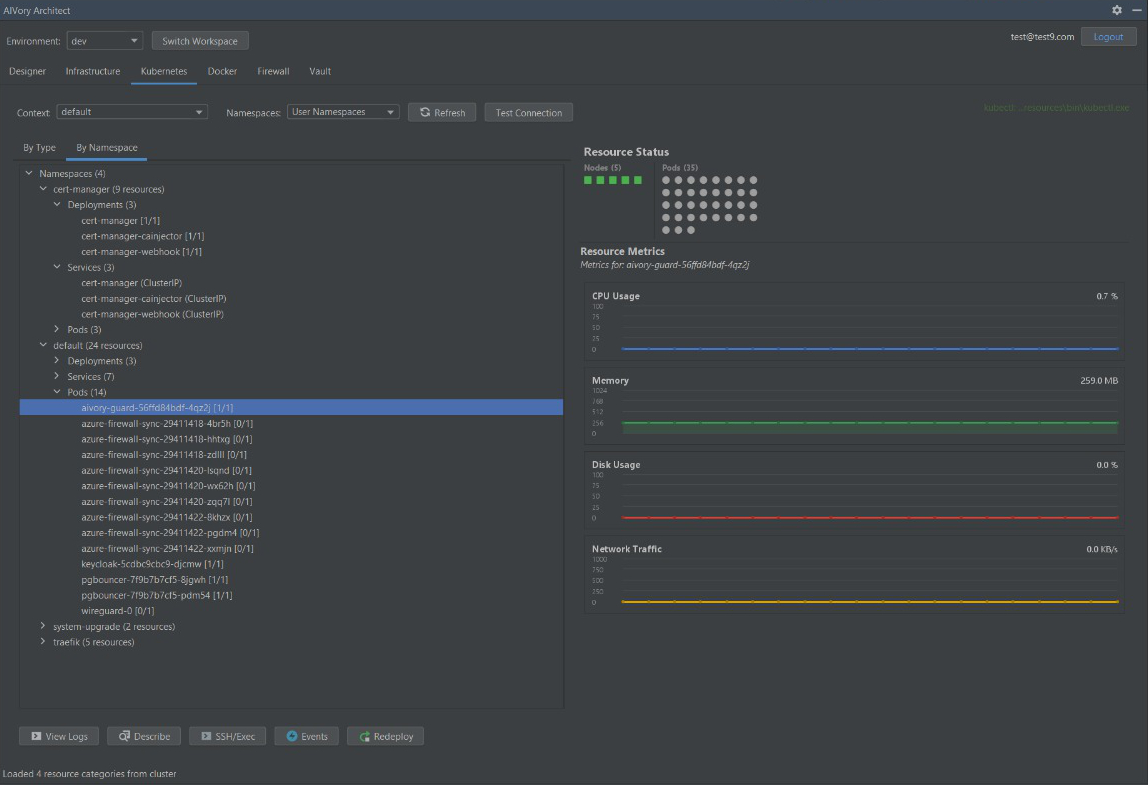
Task: Select cert-manager-cainjector (ClusterIP) service
Action: (x=154, y=299)
